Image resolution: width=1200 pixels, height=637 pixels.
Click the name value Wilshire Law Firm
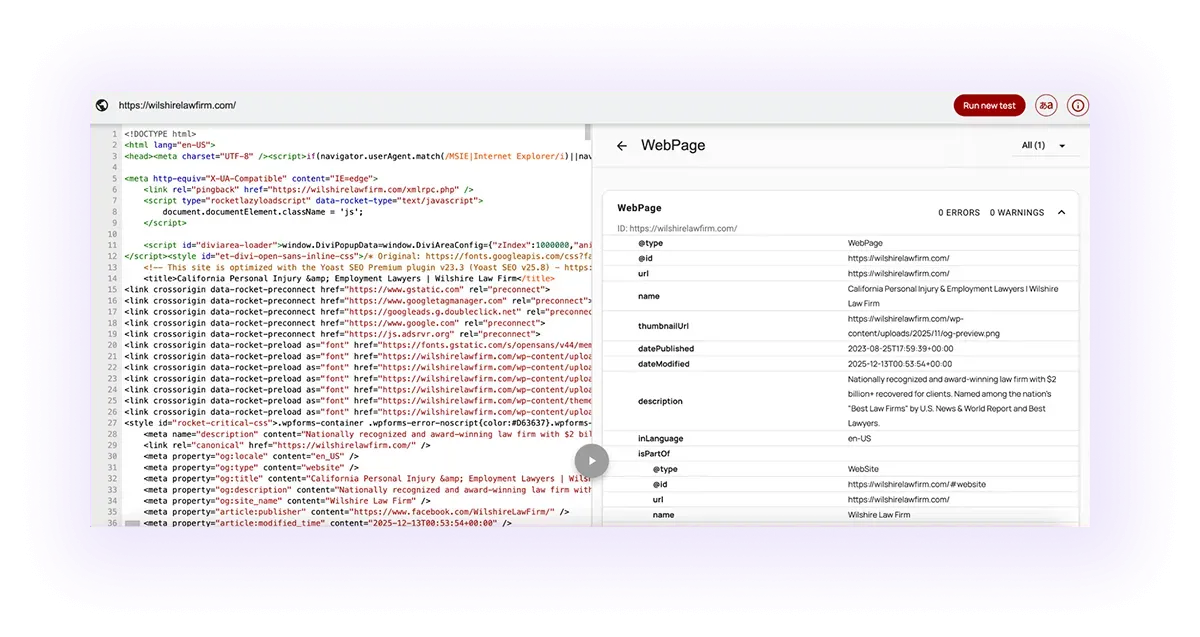point(879,515)
